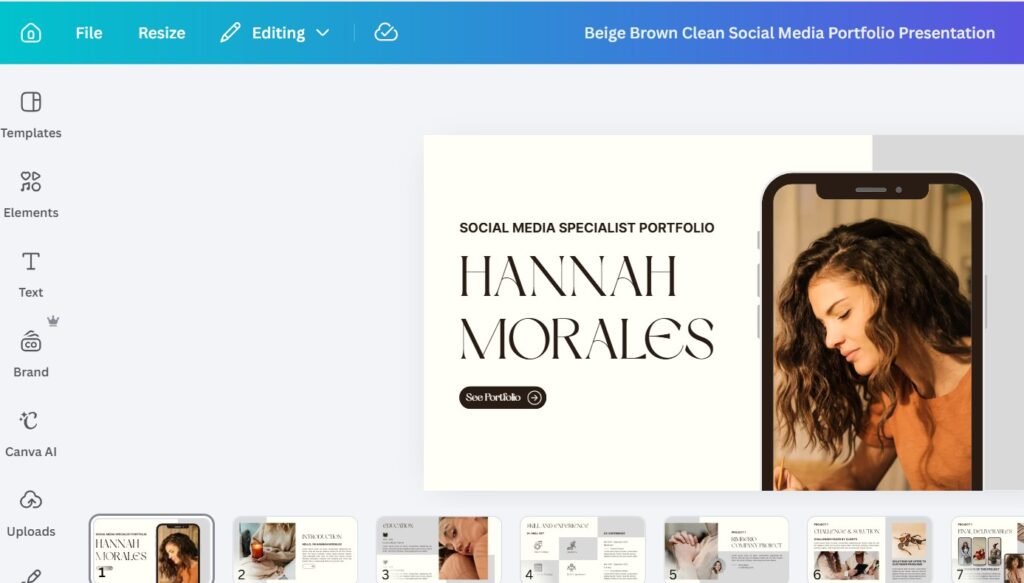Open the Templates panel
The height and width of the screenshot is (583, 1024).
pyautogui.click(x=31, y=115)
